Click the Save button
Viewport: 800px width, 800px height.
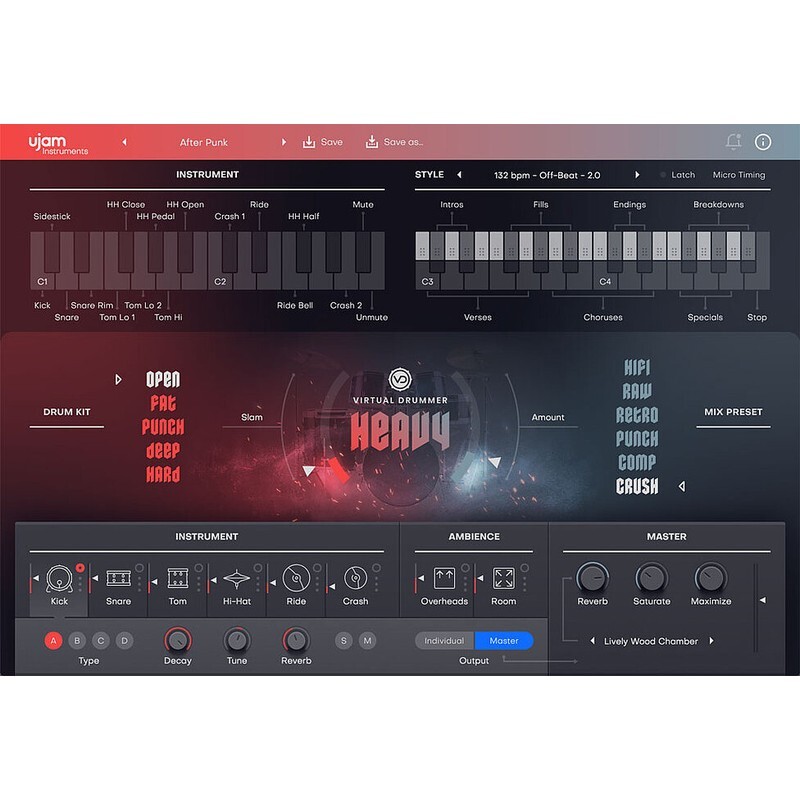tap(322, 142)
